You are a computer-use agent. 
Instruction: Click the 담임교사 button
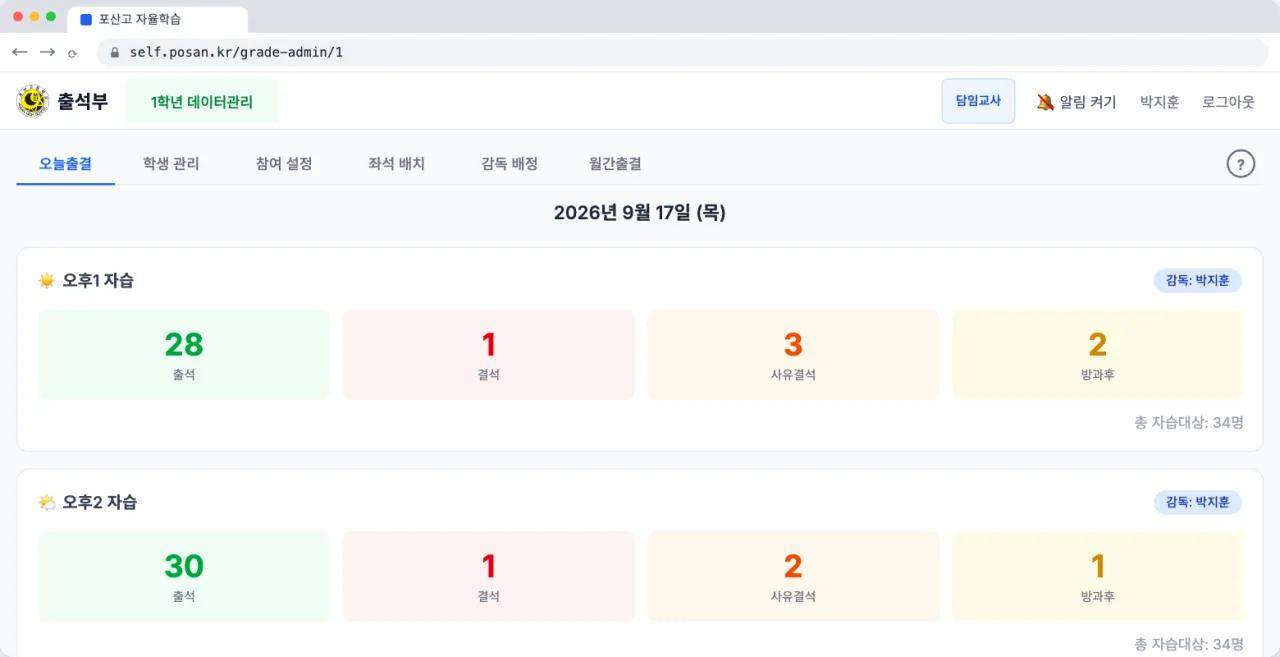978,101
